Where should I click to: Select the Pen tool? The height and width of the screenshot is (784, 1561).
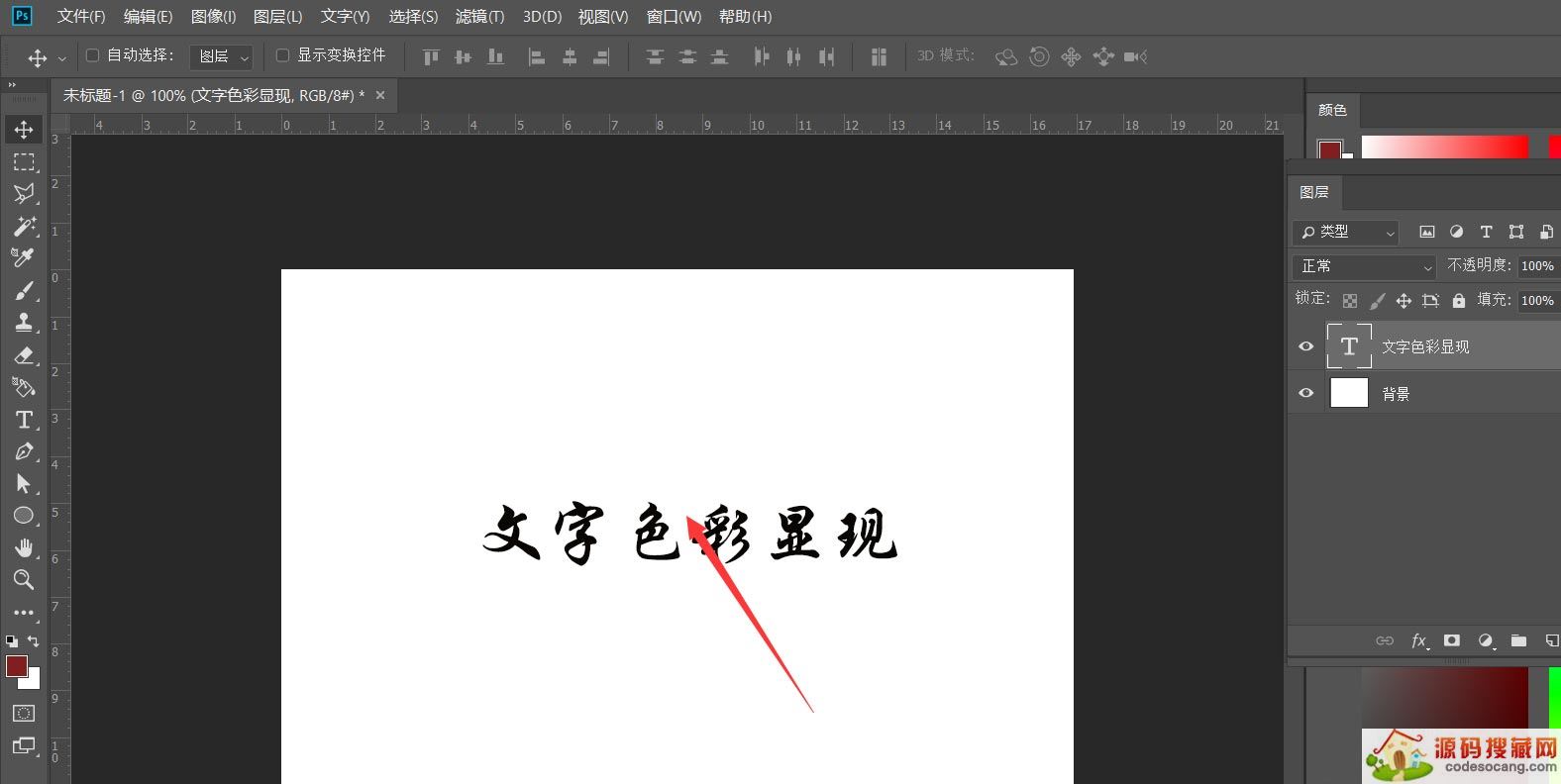(x=24, y=451)
